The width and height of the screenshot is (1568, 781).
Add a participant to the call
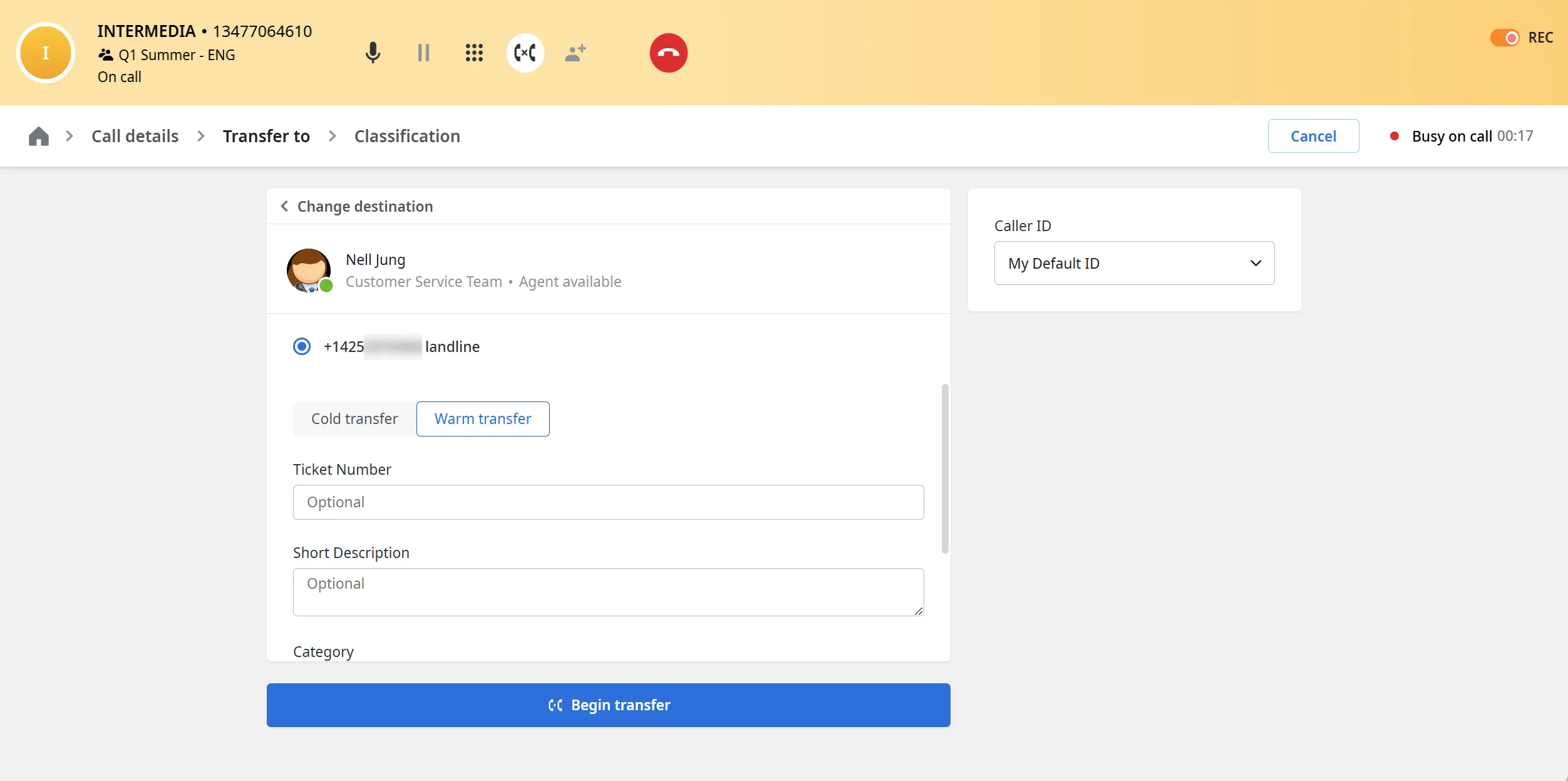(x=575, y=53)
